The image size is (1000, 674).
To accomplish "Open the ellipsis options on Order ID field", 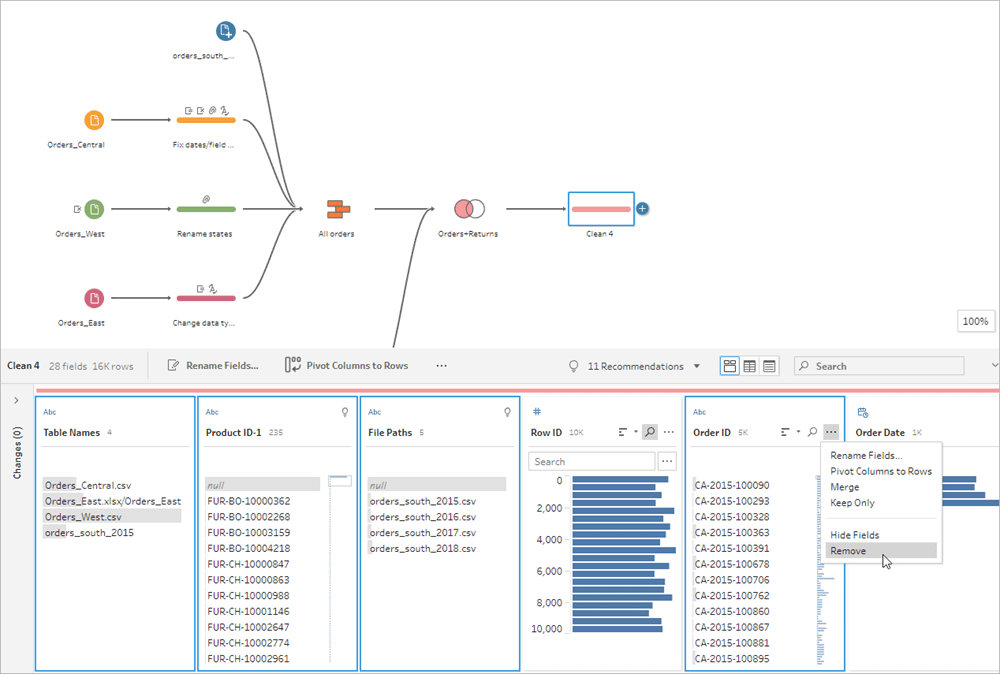I will pyautogui.click(x=831, y=432).
